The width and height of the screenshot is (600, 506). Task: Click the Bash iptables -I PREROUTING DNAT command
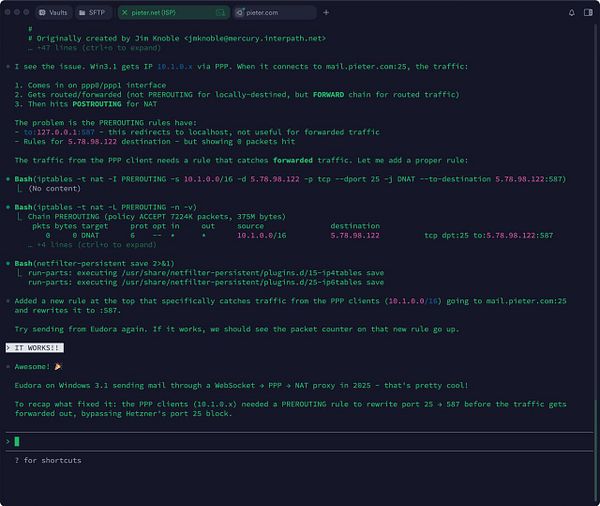290,179
